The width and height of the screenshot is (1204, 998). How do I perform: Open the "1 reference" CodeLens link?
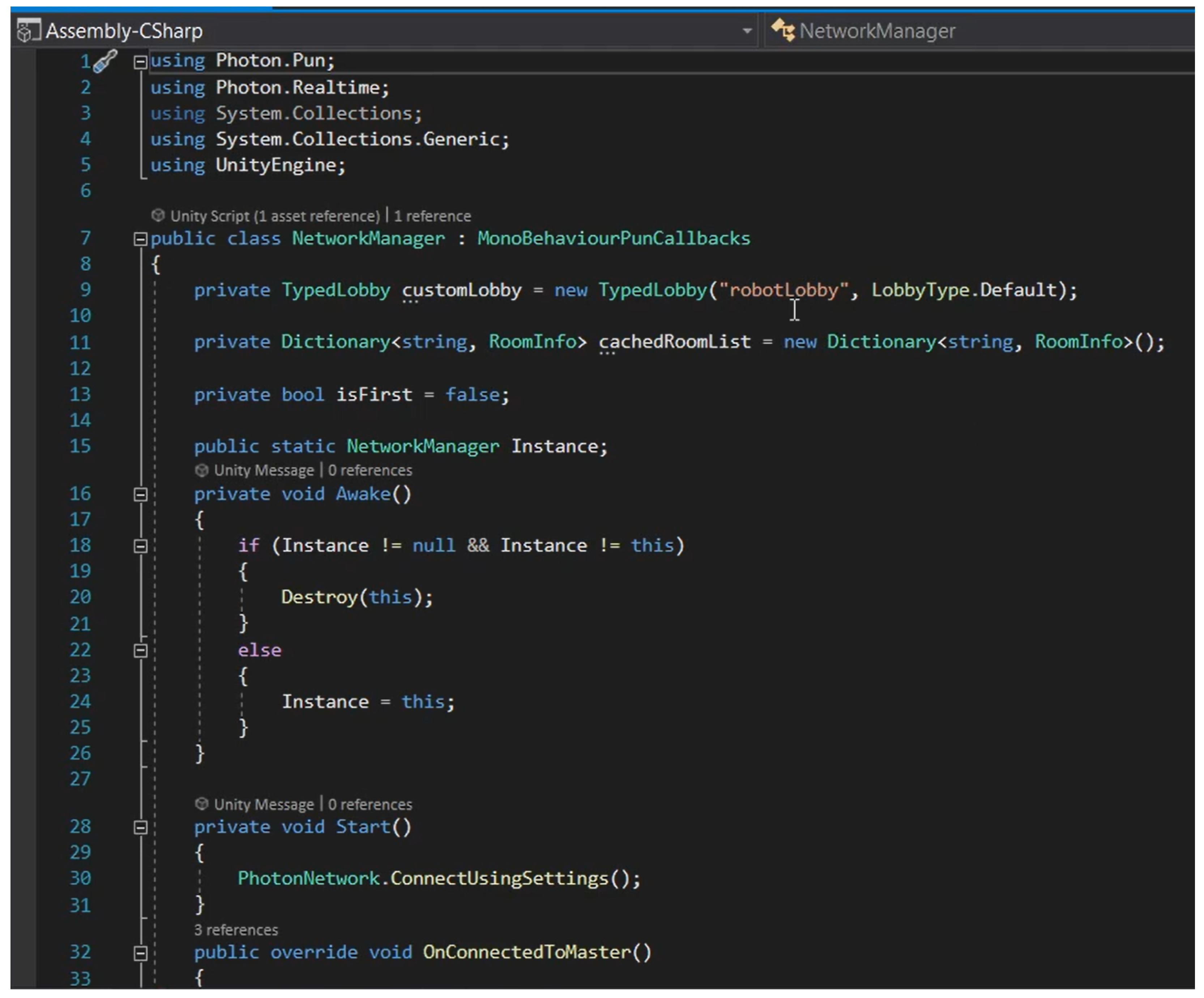(x=432, y=216)
